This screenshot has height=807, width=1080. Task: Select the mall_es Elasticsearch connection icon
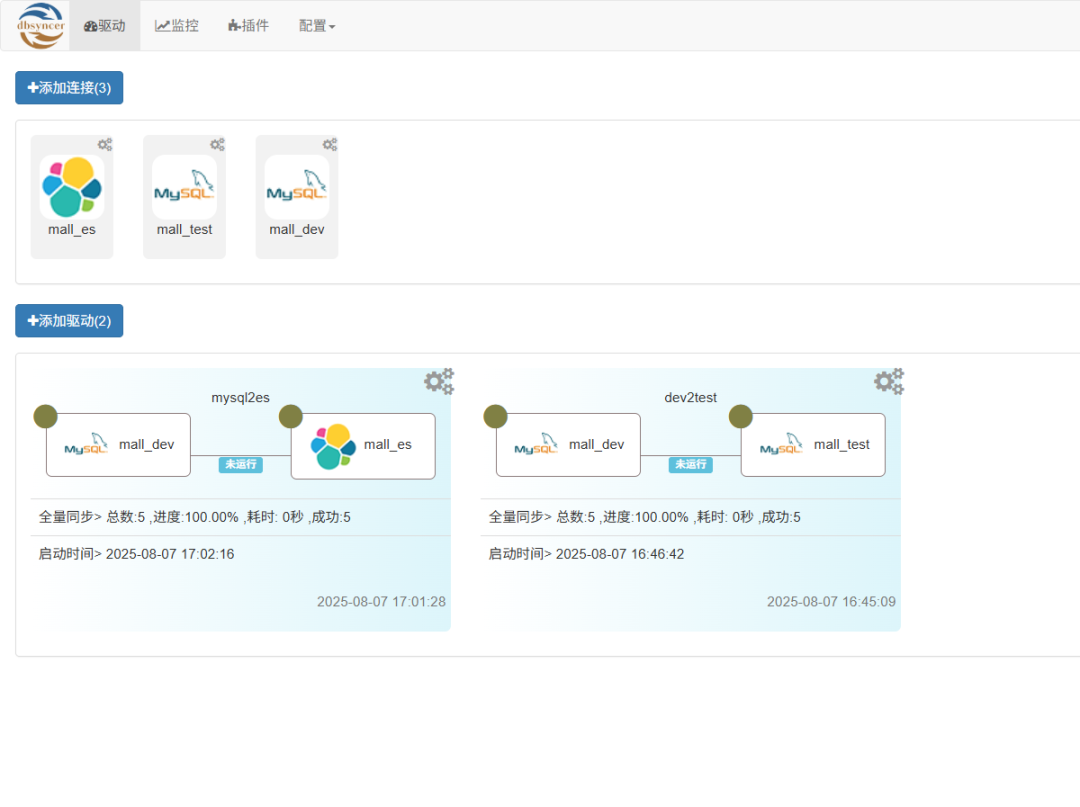pyautogui.click(x=72, y=187)
